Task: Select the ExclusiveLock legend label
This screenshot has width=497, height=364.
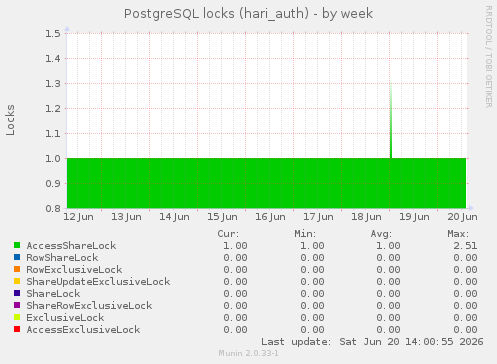Action: pos(65,318)
